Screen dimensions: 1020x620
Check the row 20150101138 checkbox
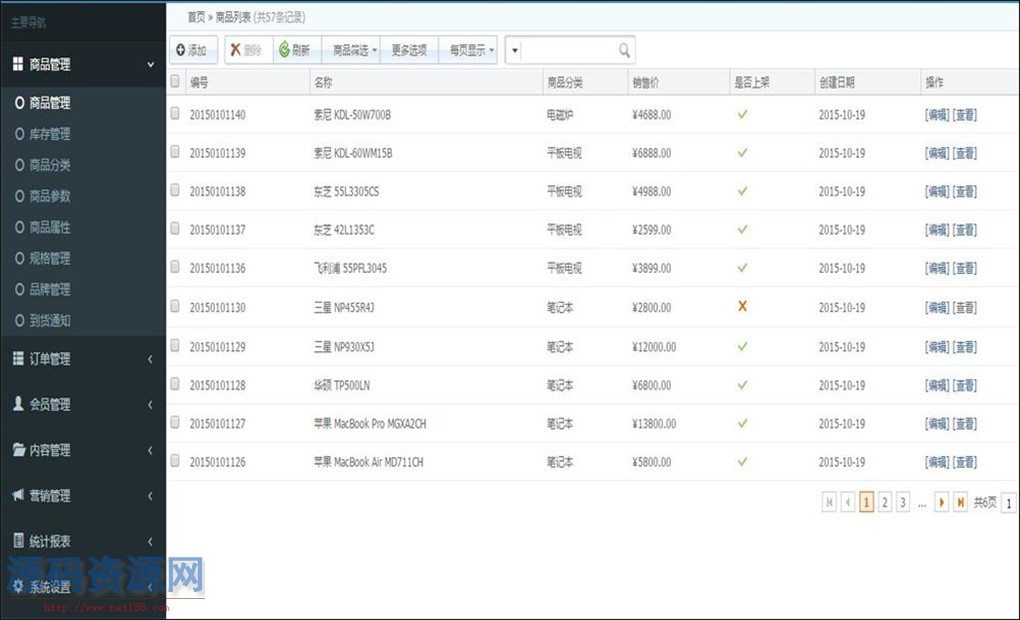coord(175,190)
